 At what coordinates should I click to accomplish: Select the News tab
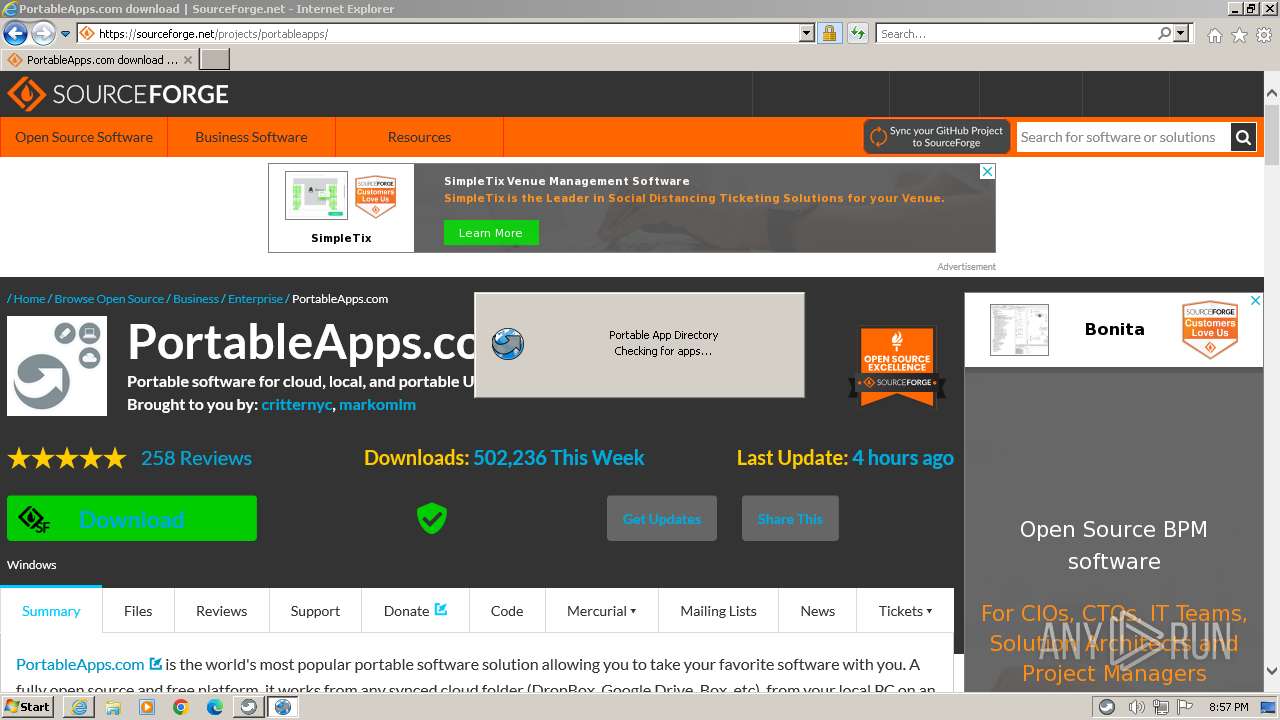[817, 611]
